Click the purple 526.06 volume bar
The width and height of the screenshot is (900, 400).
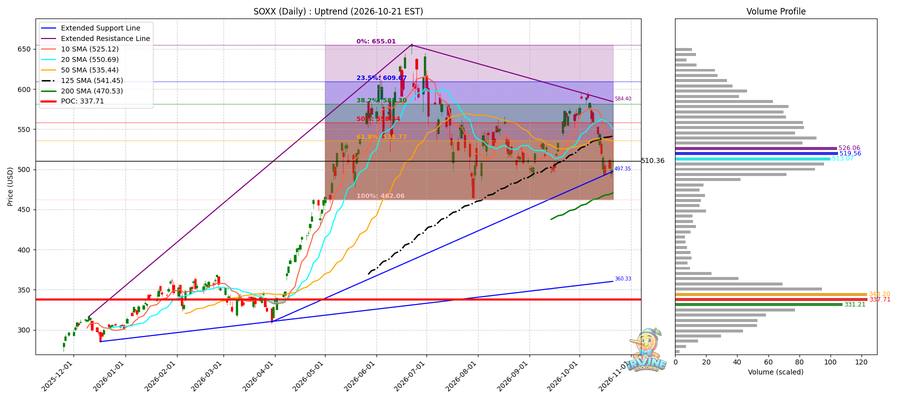click(x=757, y=148)
